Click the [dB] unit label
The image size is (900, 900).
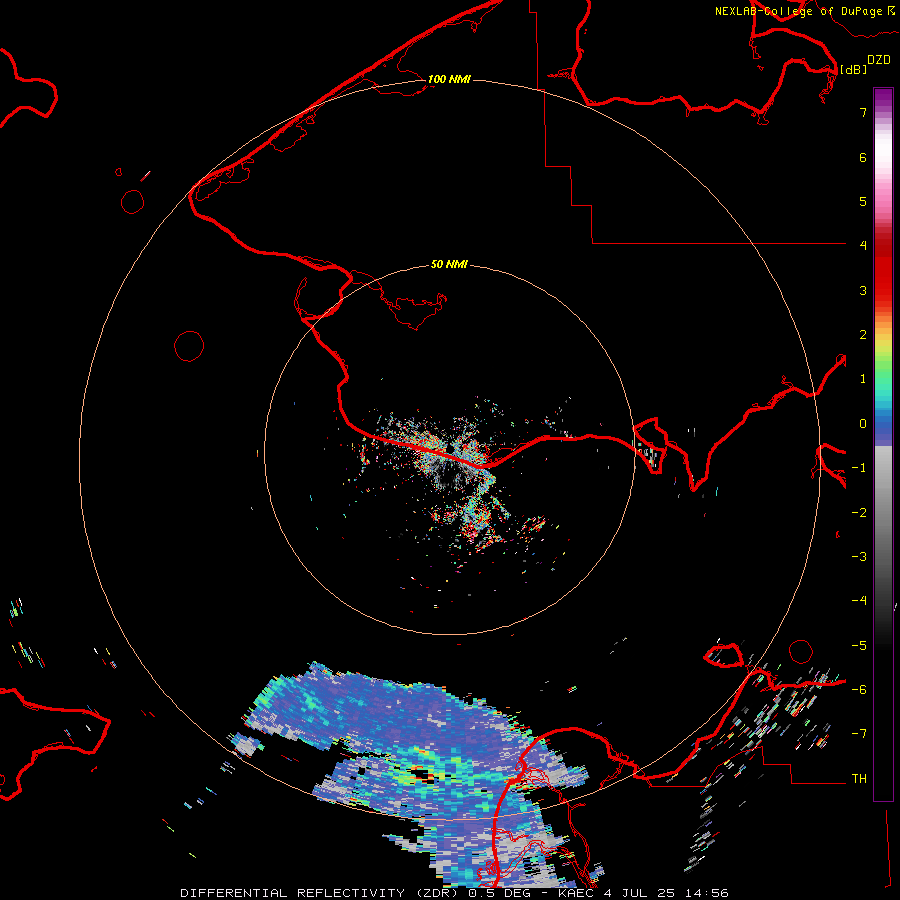tap(853, 69)
